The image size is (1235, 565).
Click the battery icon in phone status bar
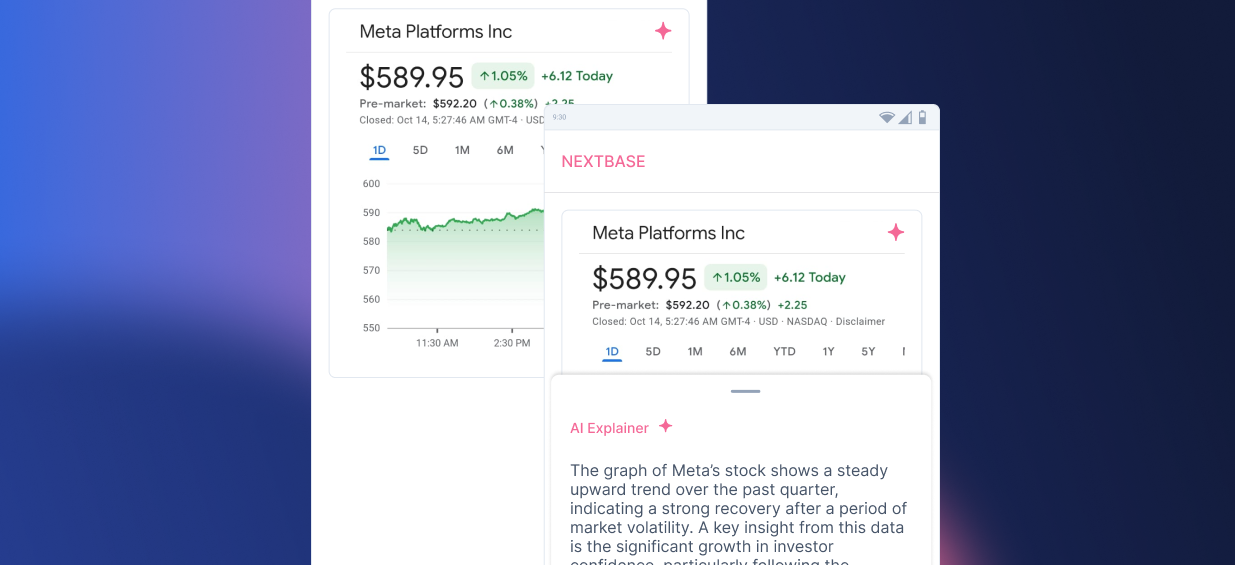[922, 118]
